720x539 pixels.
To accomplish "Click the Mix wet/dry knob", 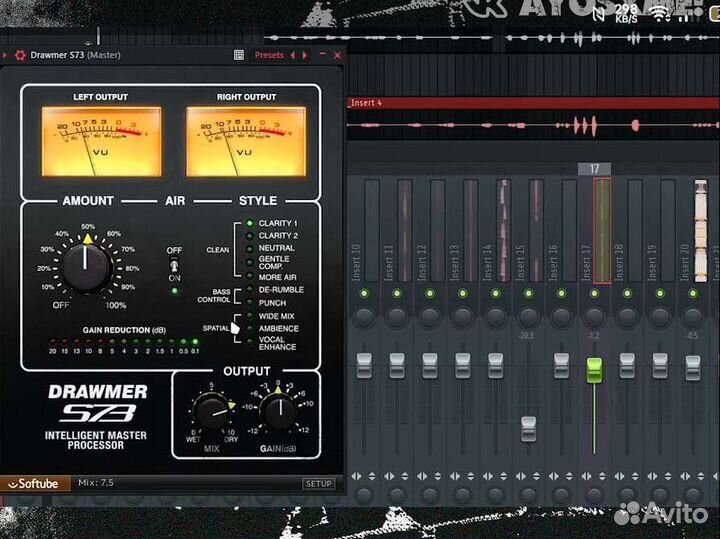I will pos(213,410).
